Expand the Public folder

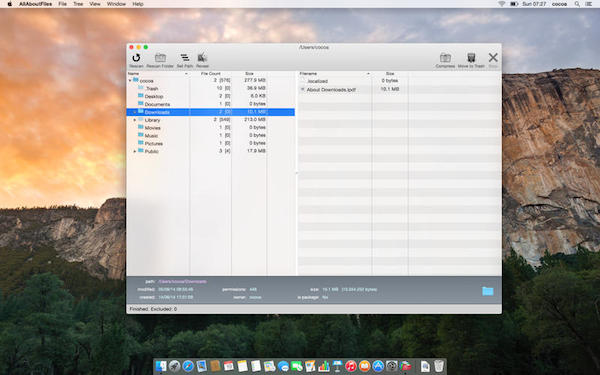click(135, 152)
